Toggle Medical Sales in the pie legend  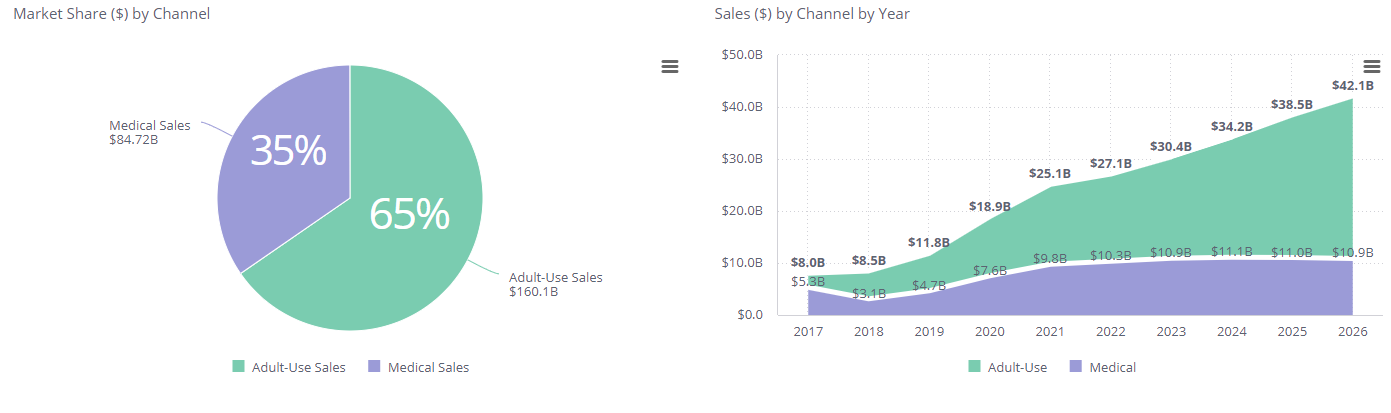click(x=418, y=367)
